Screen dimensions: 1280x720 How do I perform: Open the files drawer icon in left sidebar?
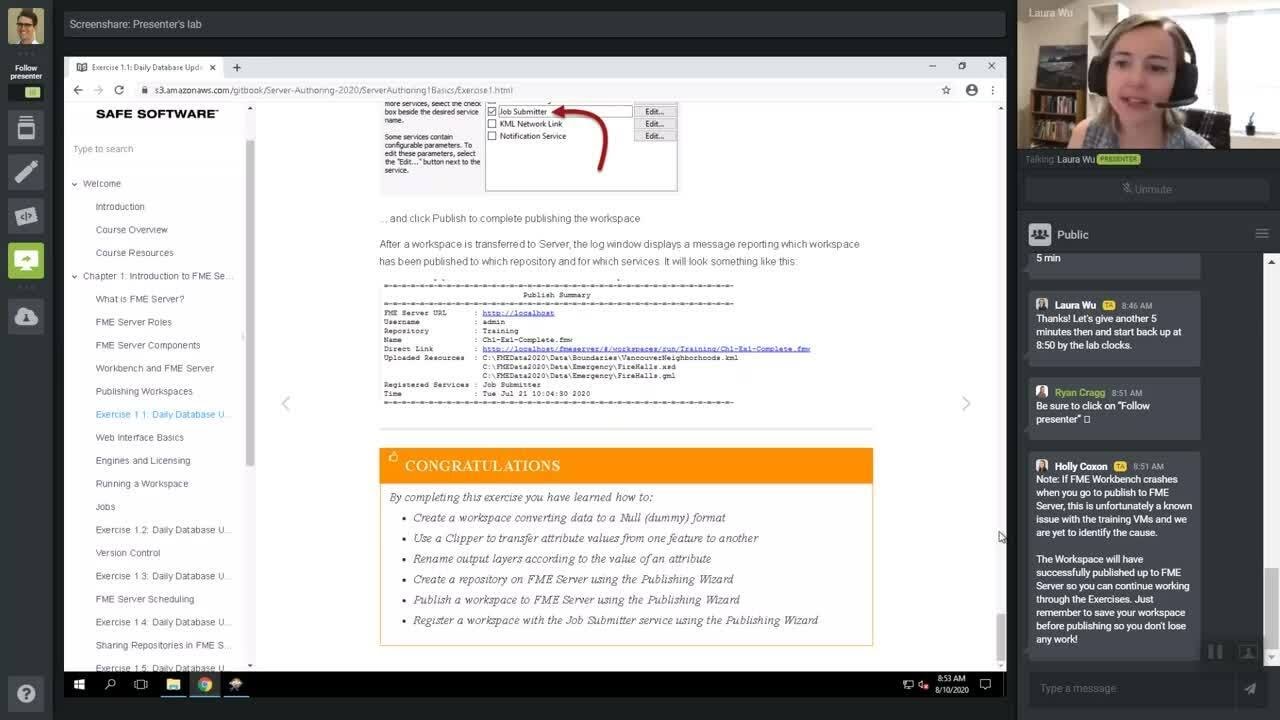point(26,127)
